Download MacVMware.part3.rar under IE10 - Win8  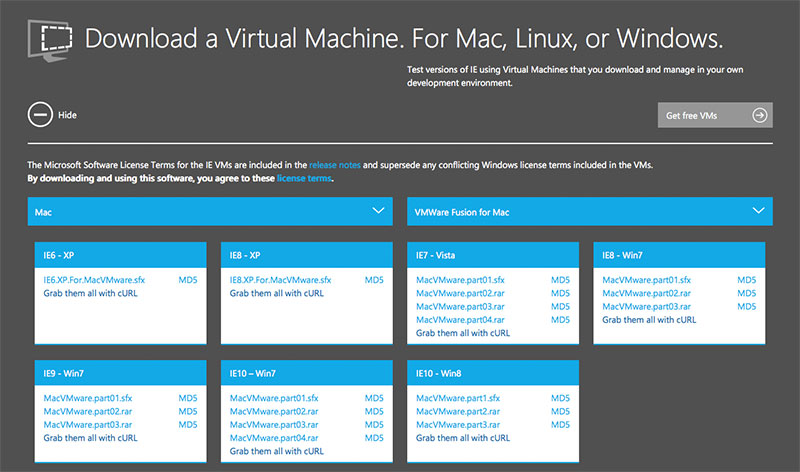[x=458, y=425]
